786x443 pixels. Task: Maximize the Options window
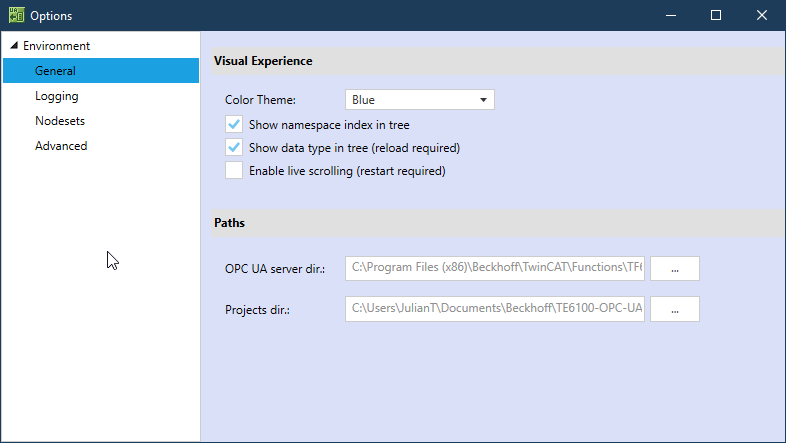(x=716, y=16)
